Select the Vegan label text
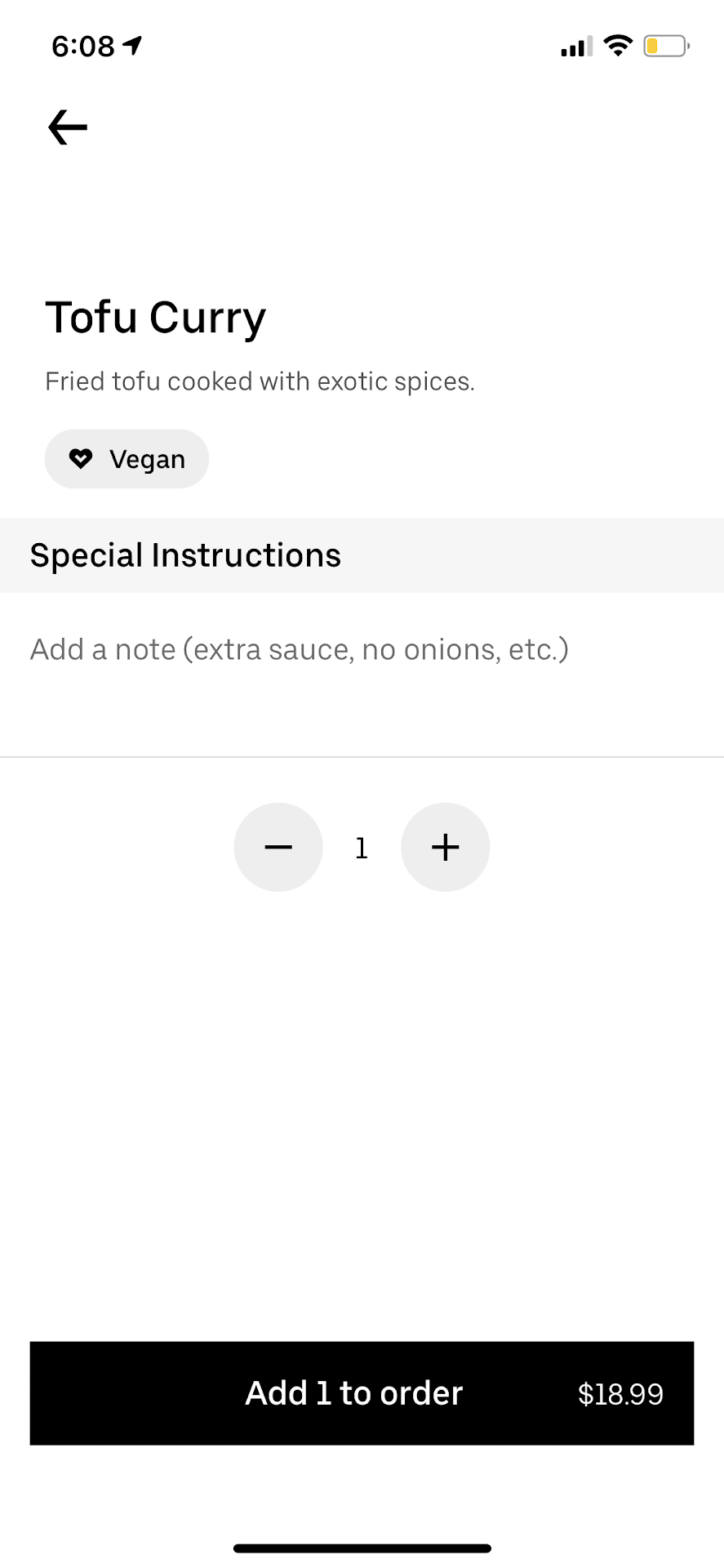The height and width of the screenshot is (1568, 724). (148, 460)
